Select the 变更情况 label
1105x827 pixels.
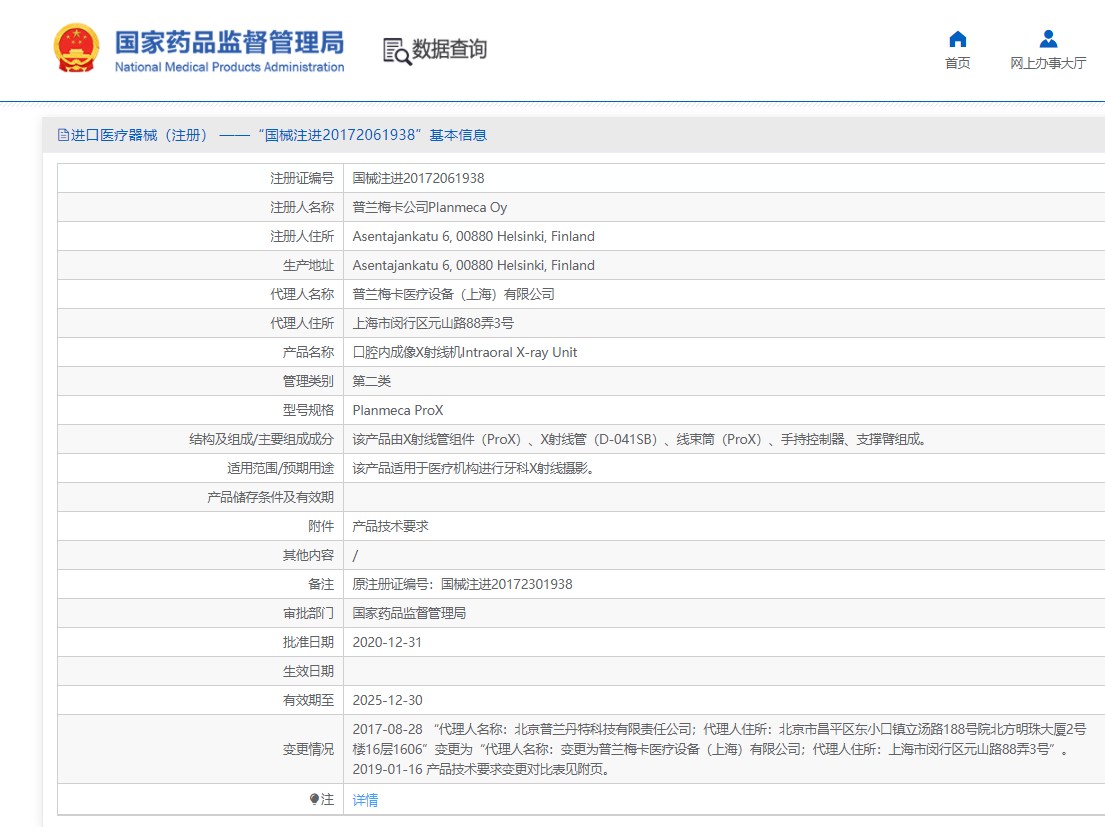pyautogui.click(x=308, y=749)
